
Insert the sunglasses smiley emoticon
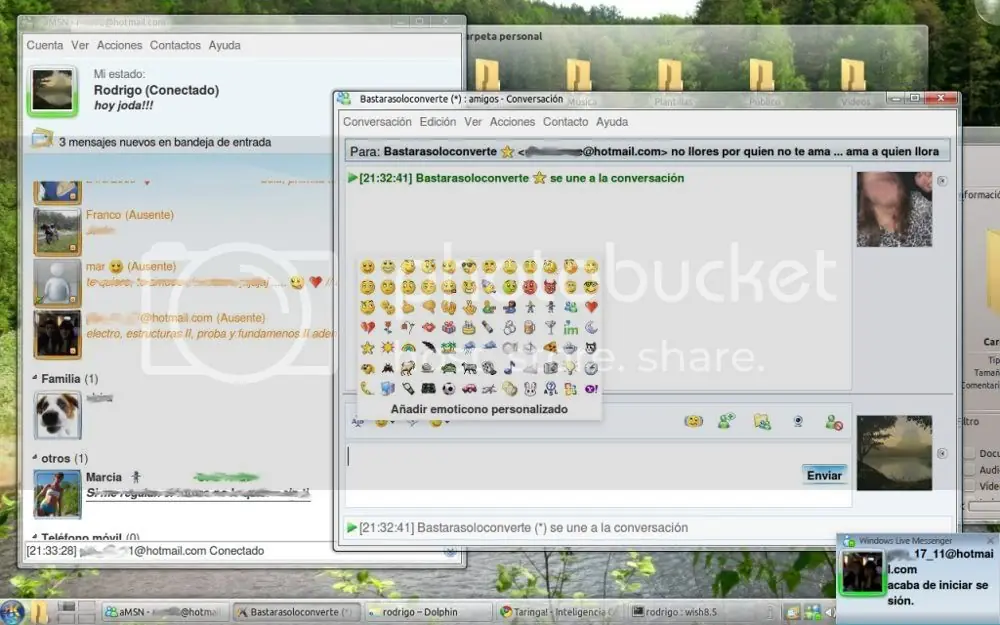[x=469, y=267]
